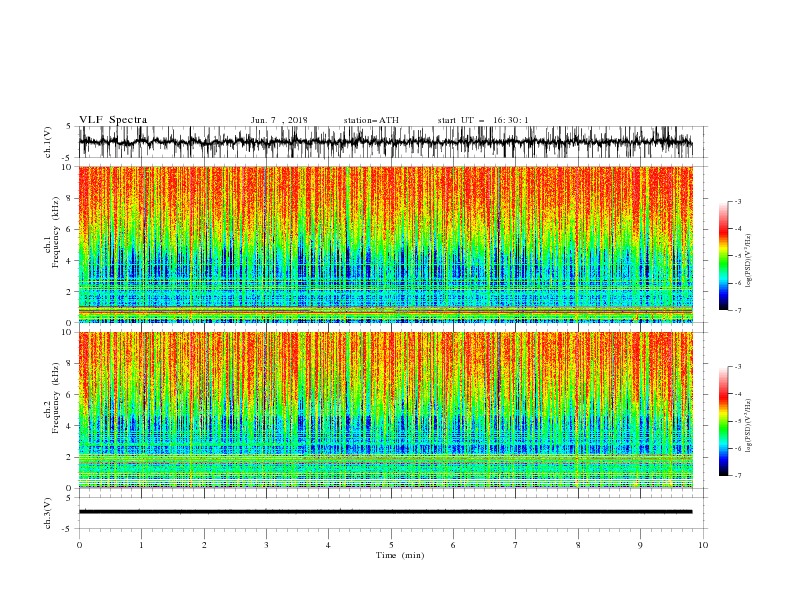Image resolution: width=792 pixels, height=612 pixels.
Task: Click the time-axis tick label "10" at bottom right
Action: point(703,545)
